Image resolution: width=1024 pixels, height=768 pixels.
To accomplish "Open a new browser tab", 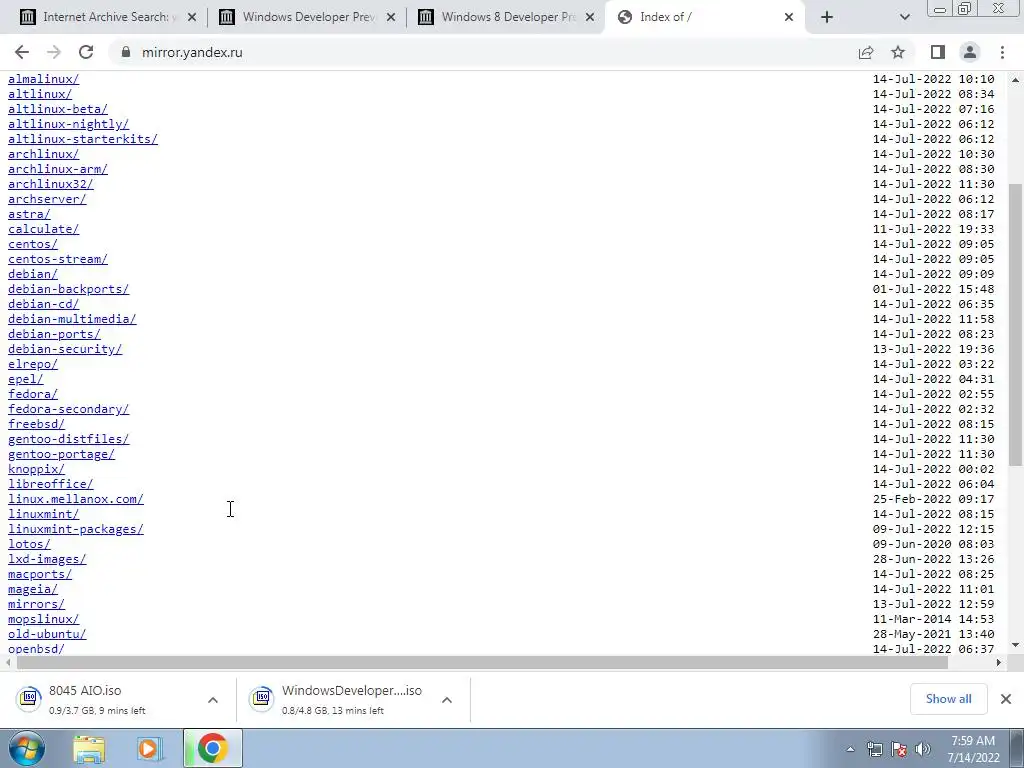I will pyautogui.click(x=827, y=17).
